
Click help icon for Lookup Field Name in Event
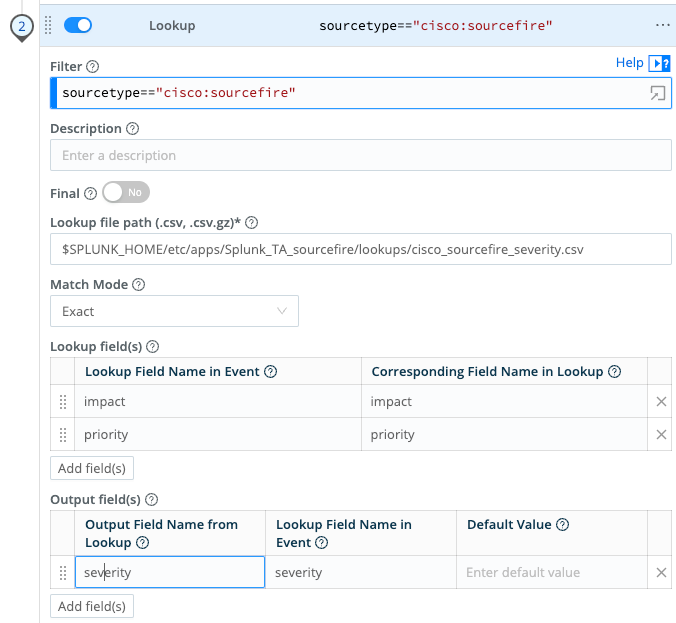[270, 372]
